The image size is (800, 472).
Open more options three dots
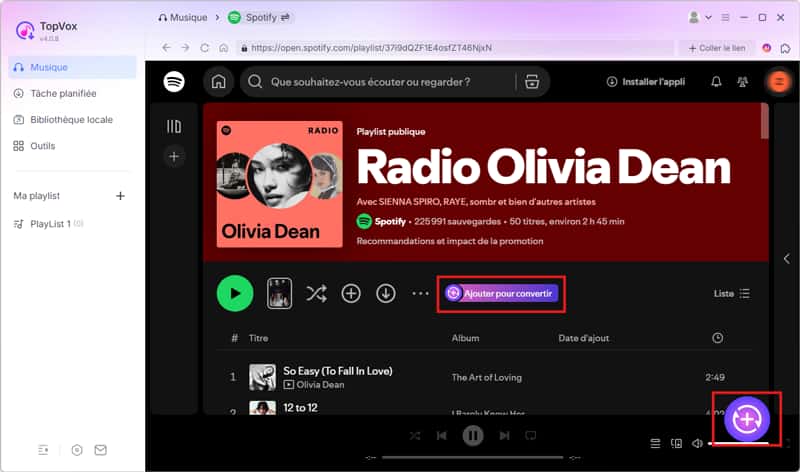pos(420,293)
